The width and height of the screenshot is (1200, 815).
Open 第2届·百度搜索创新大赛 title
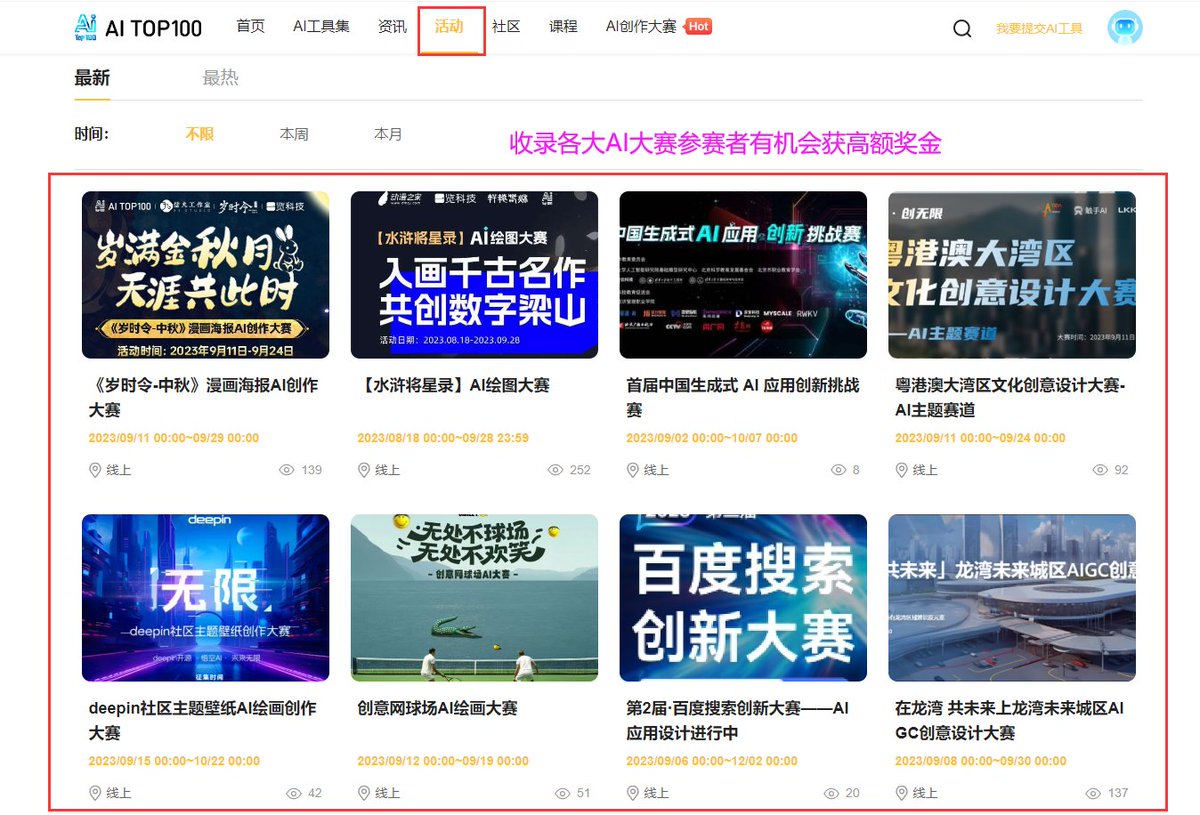738,721
